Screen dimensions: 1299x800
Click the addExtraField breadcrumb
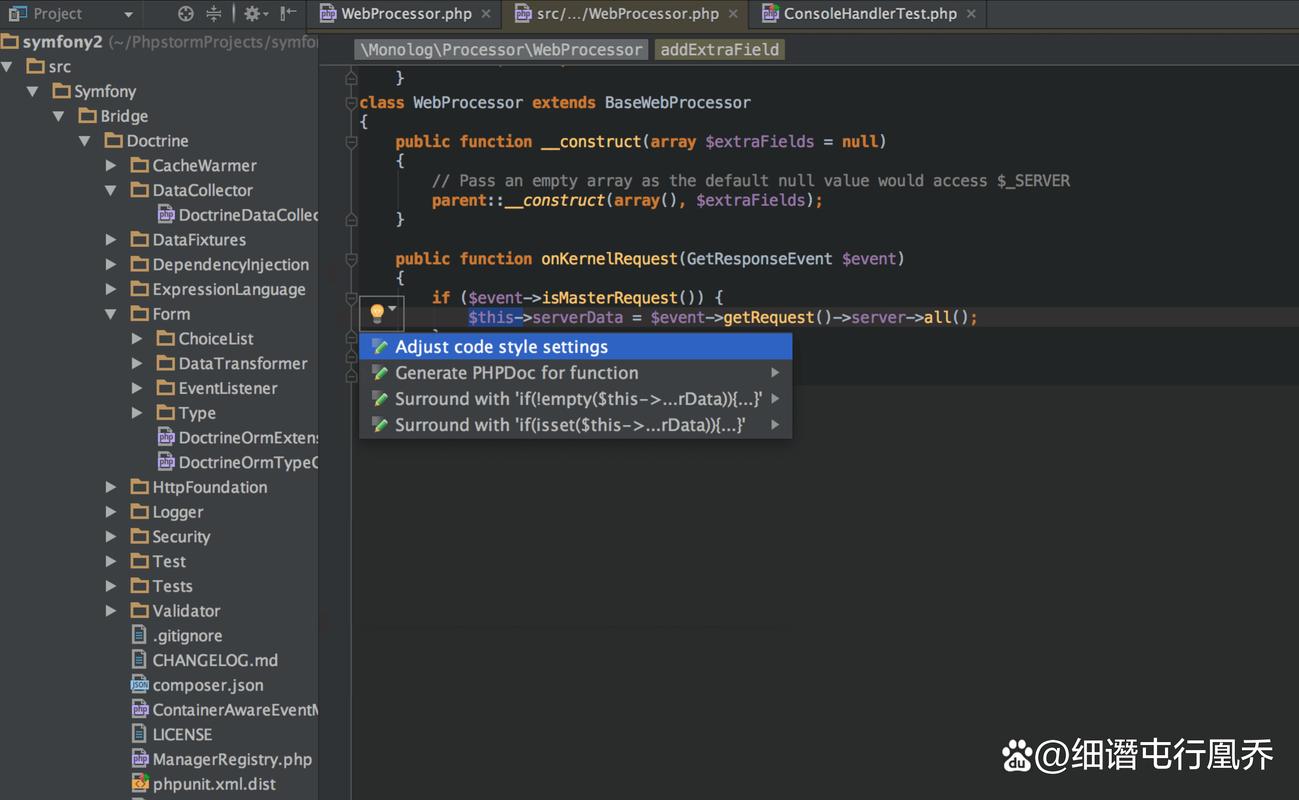(719, 49)
